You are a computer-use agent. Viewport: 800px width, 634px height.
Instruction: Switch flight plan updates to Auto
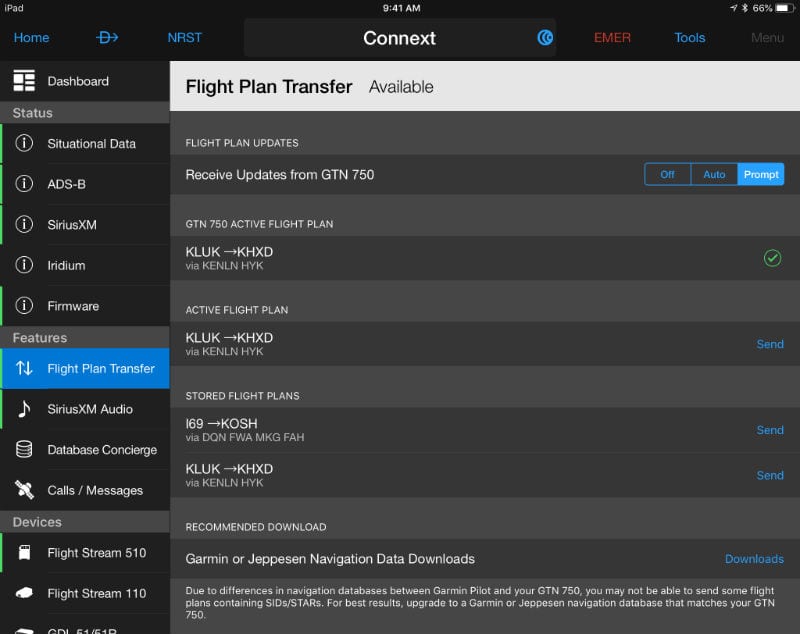click(x=714, y=174)
